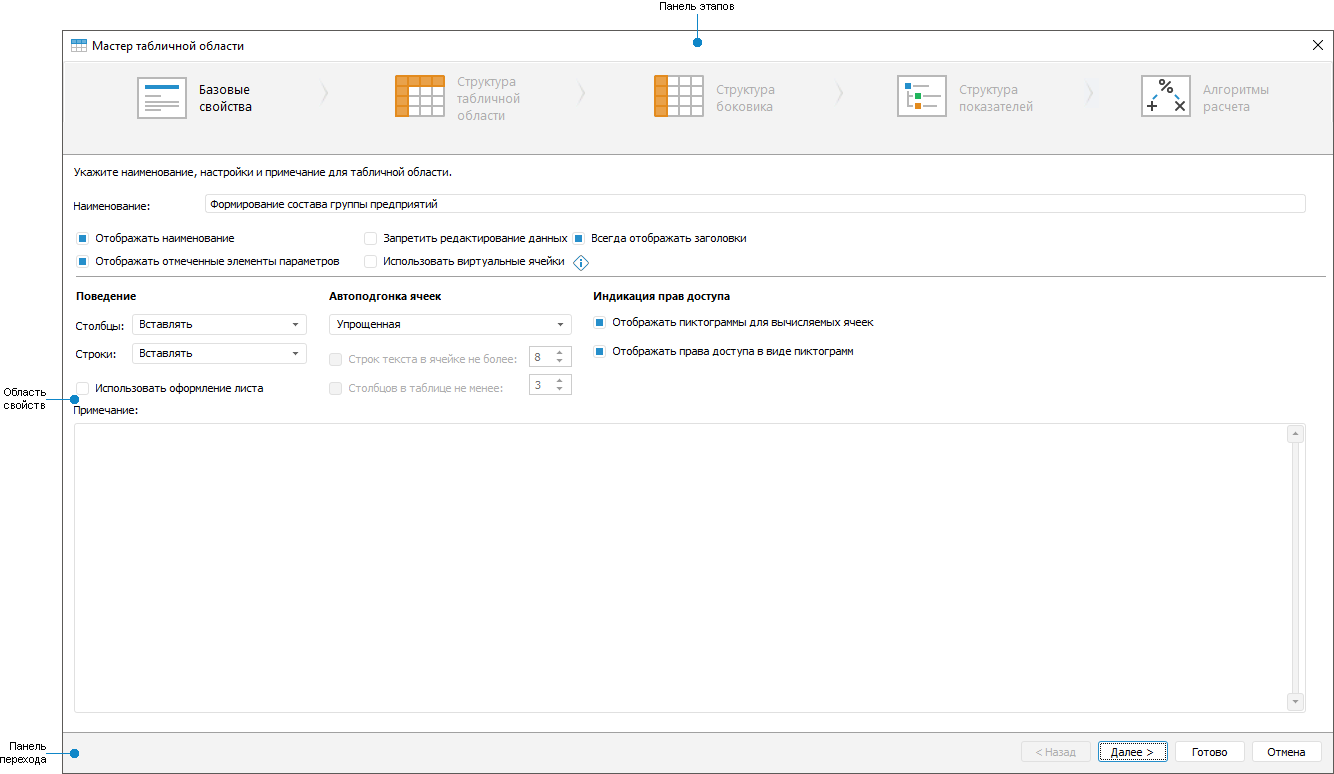Click the Базовые свойства step icon
1334x774 pixels.
tap(162, 98)
